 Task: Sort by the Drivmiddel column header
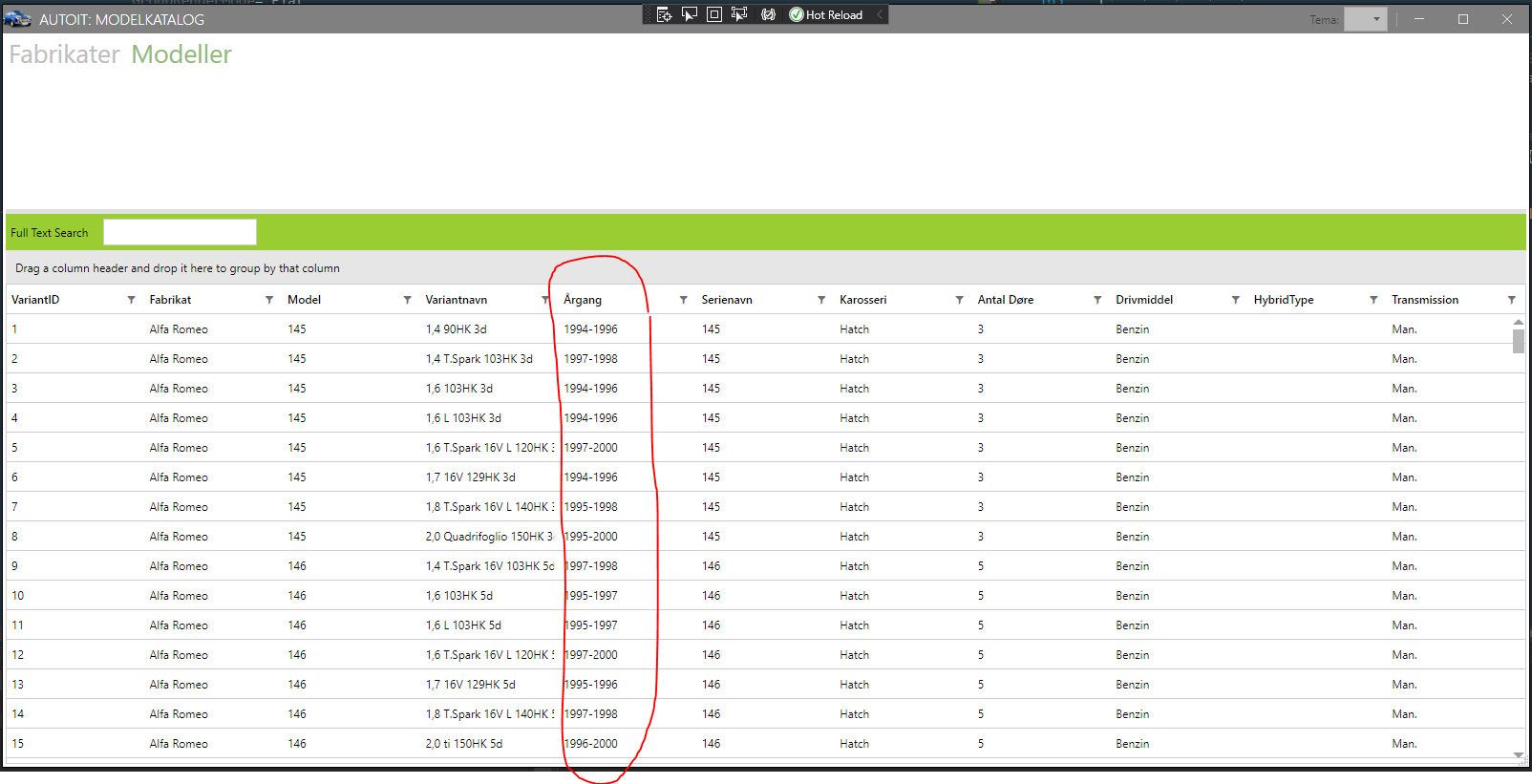[1144, 300]
